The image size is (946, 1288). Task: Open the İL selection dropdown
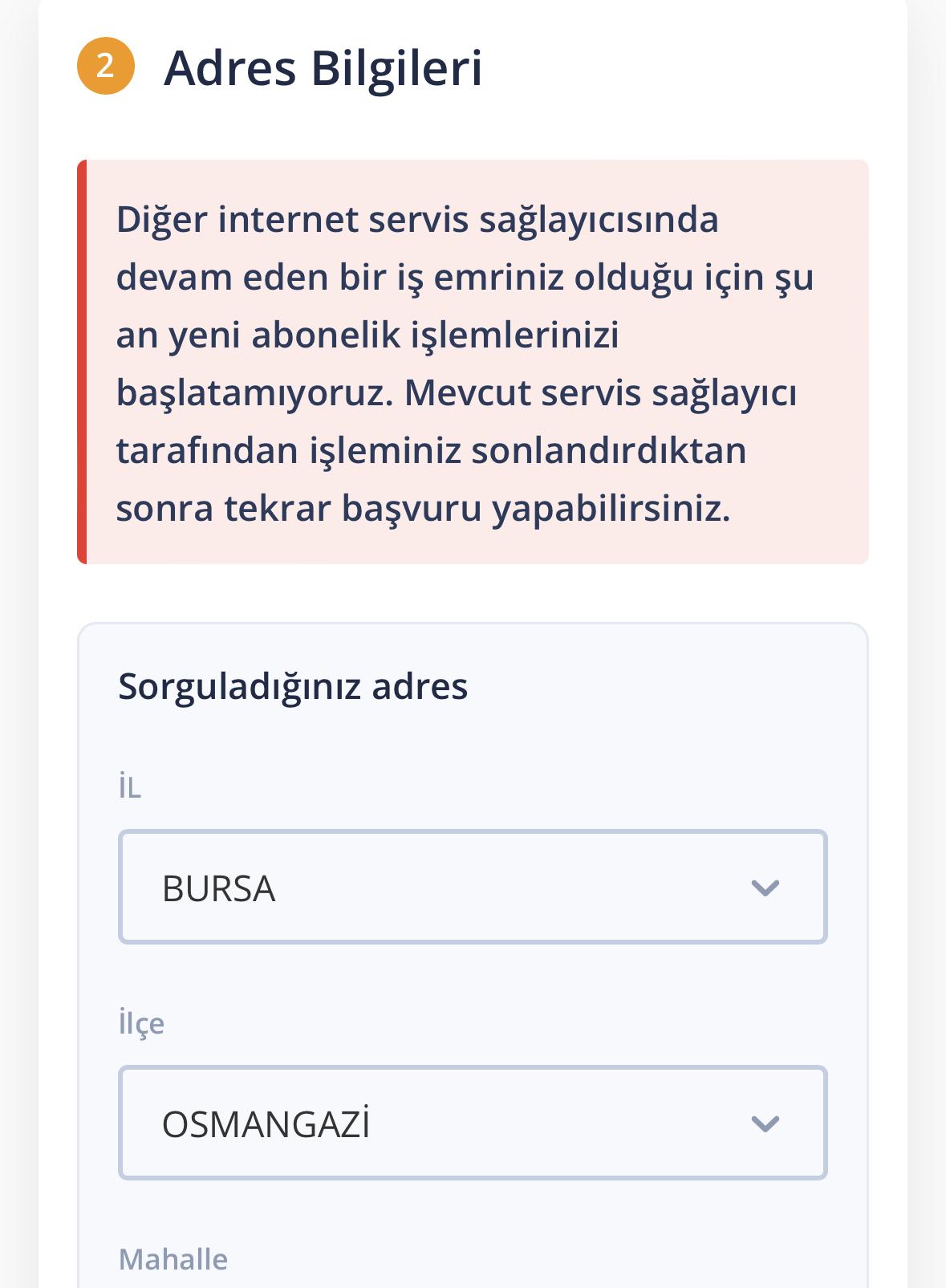pos(472,887)
